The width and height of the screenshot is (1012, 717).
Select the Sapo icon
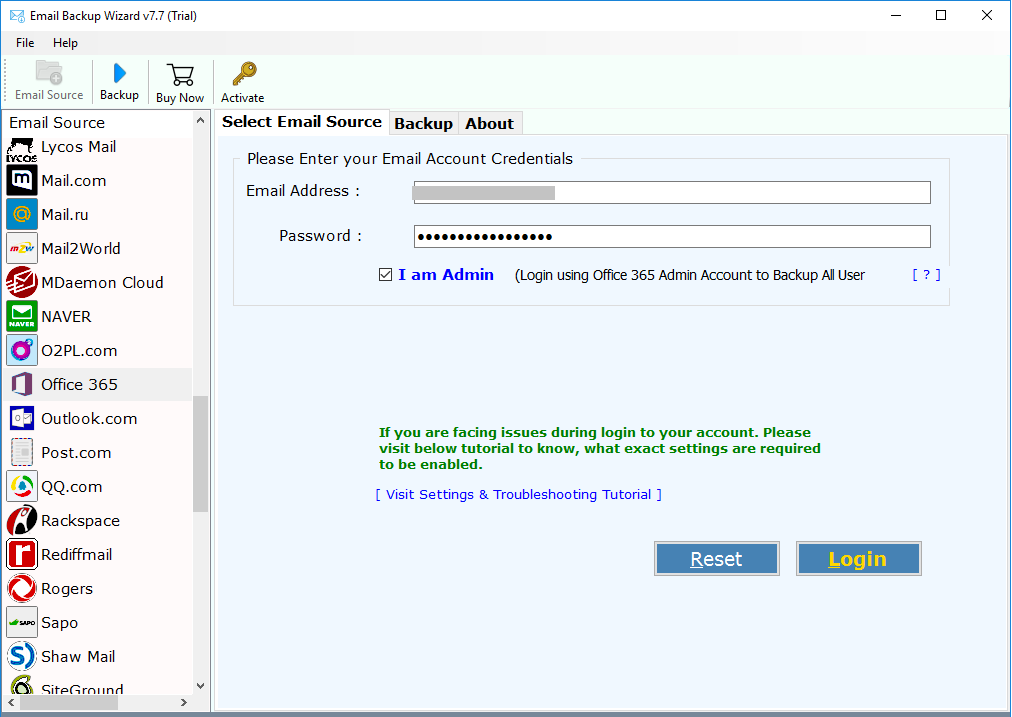point(22,622)
